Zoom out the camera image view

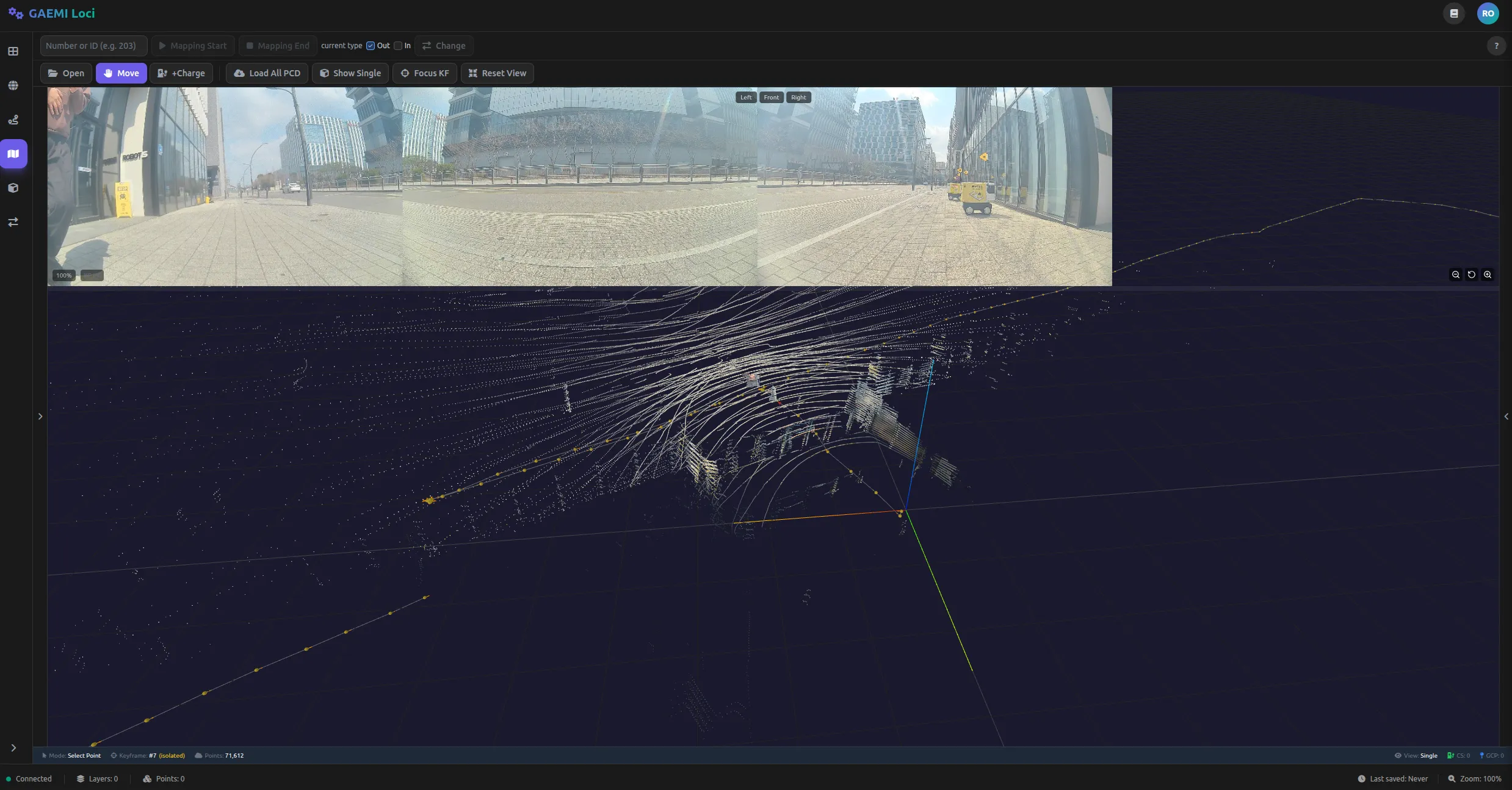coord(1456,275)
